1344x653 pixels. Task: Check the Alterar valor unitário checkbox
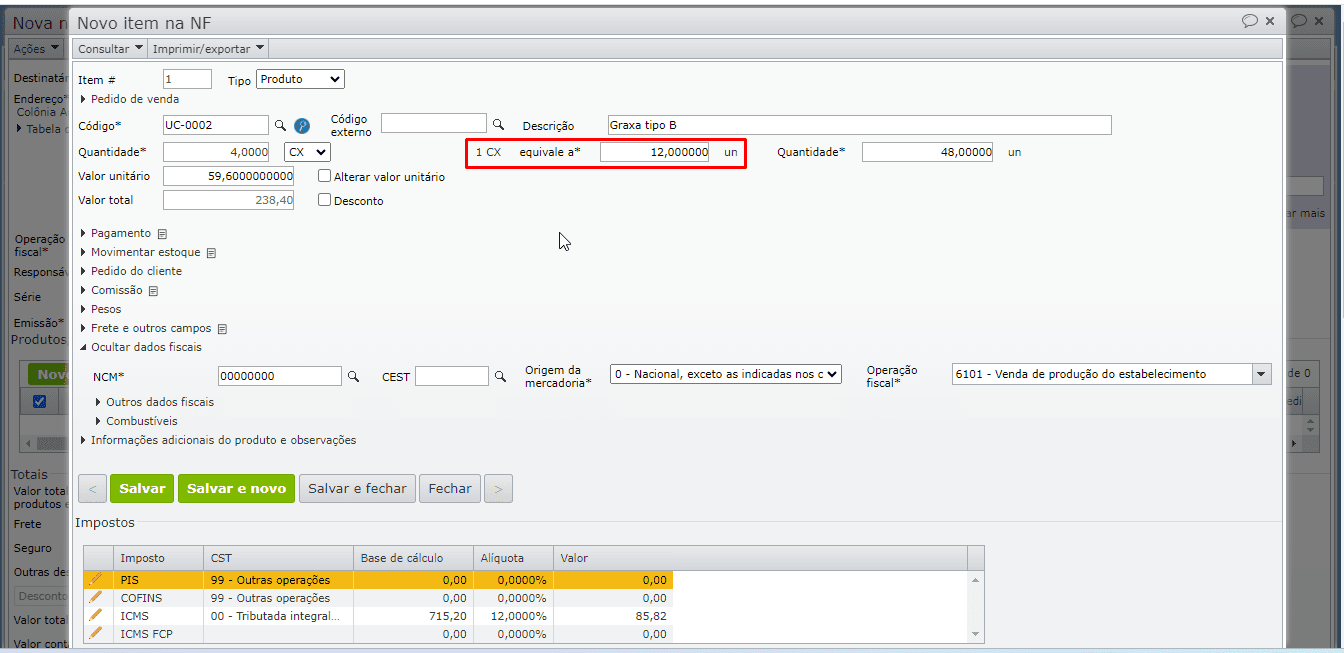324,176
